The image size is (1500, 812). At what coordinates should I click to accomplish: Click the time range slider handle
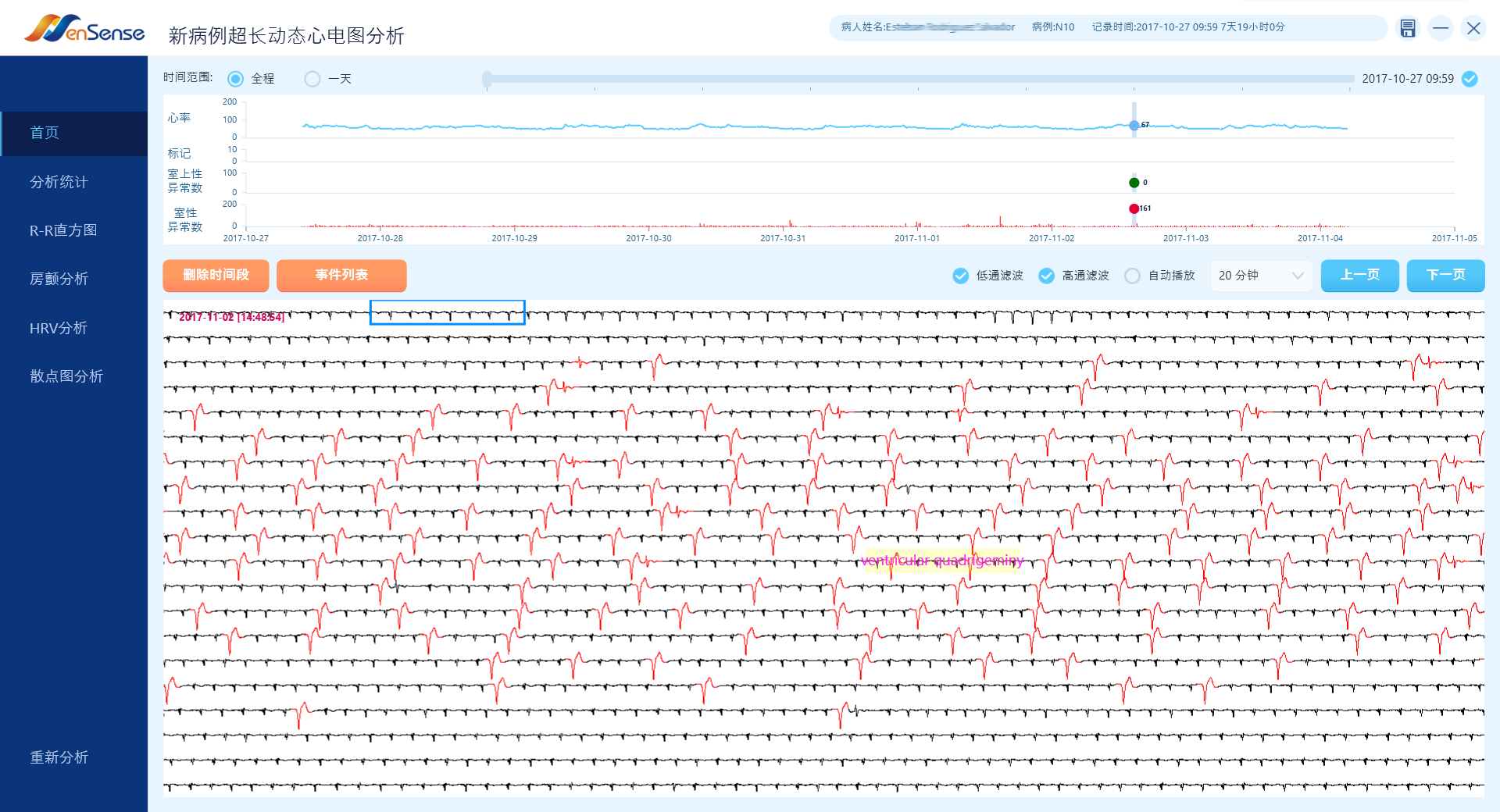click(x=487, y=79)
